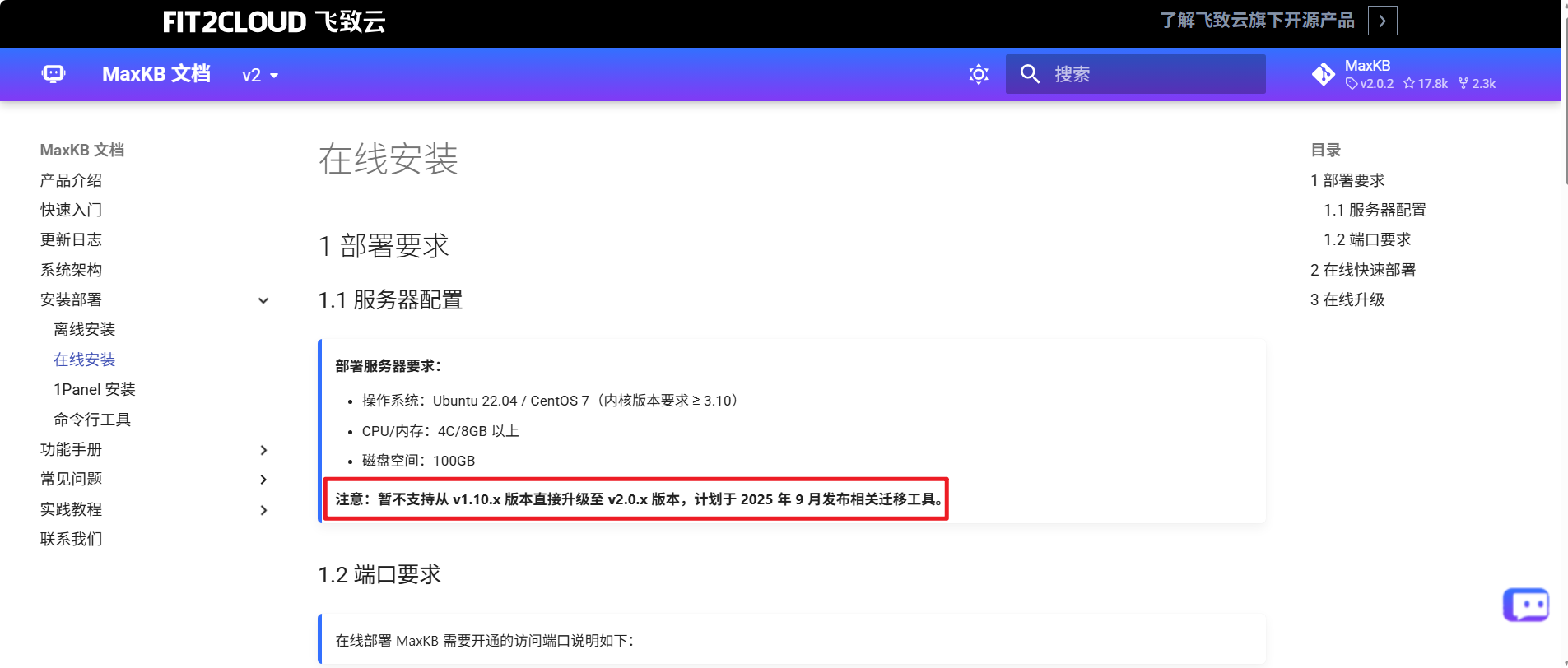Viewport: 1568px width, 668px height.
Task: Click the MaxKB 文档 site title
Action: [156, 74]
